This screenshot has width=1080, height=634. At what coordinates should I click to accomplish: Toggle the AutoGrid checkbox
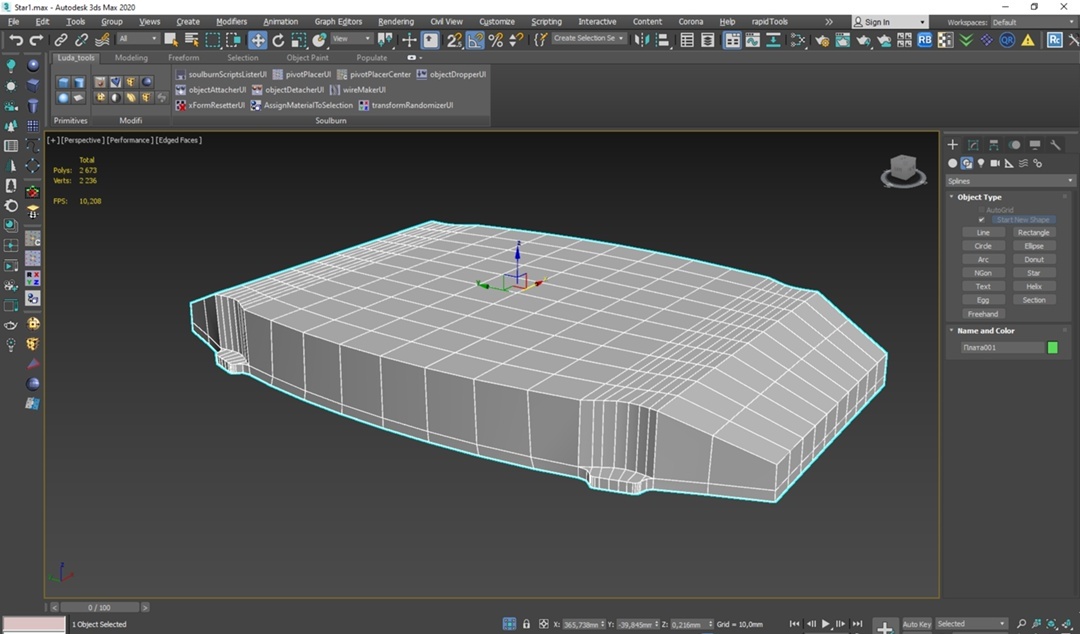pos(982,209)
